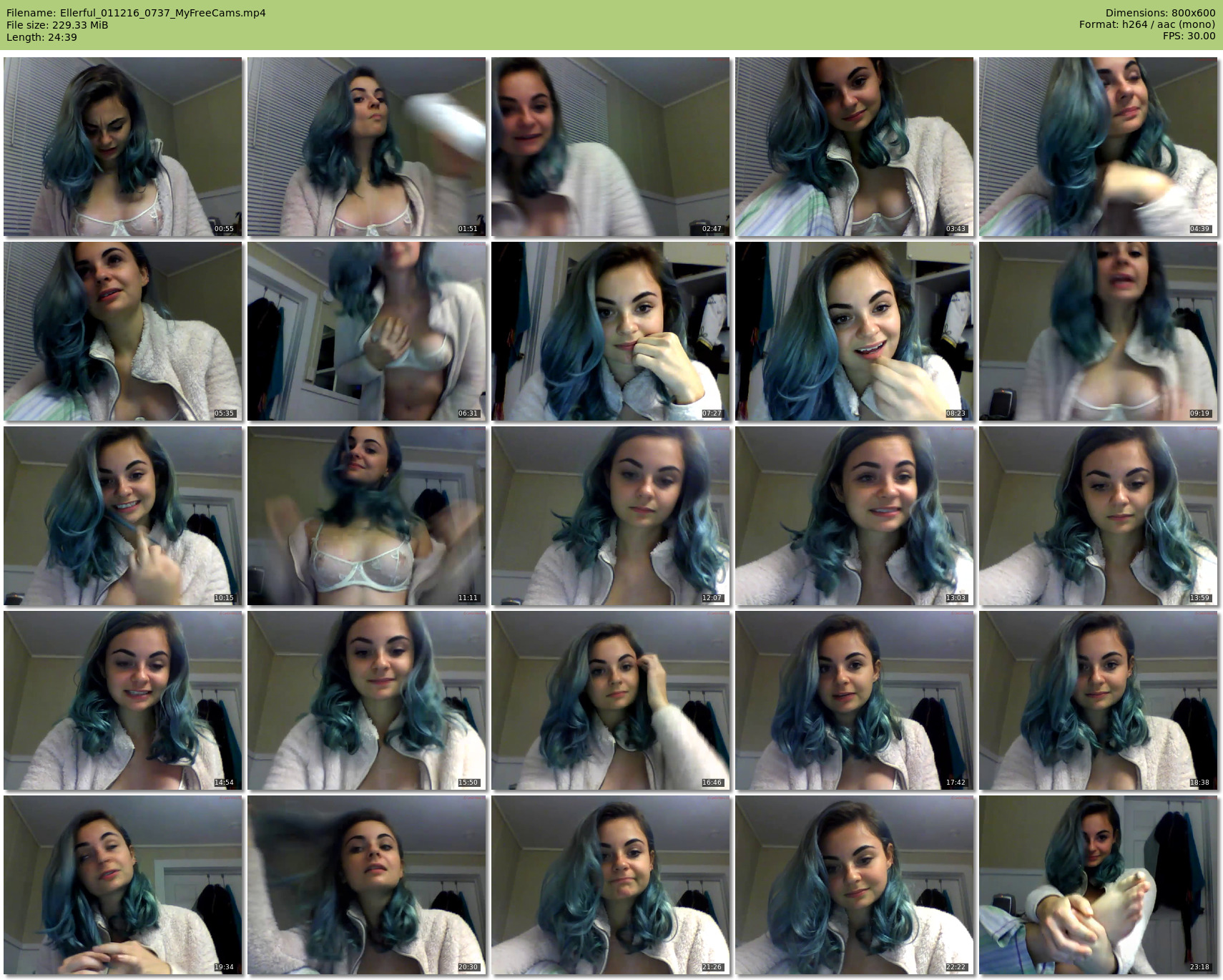Select the thumbnail timestamped 13:03
The width and height of the screenshot is (1223, 980).
(855, 516)
